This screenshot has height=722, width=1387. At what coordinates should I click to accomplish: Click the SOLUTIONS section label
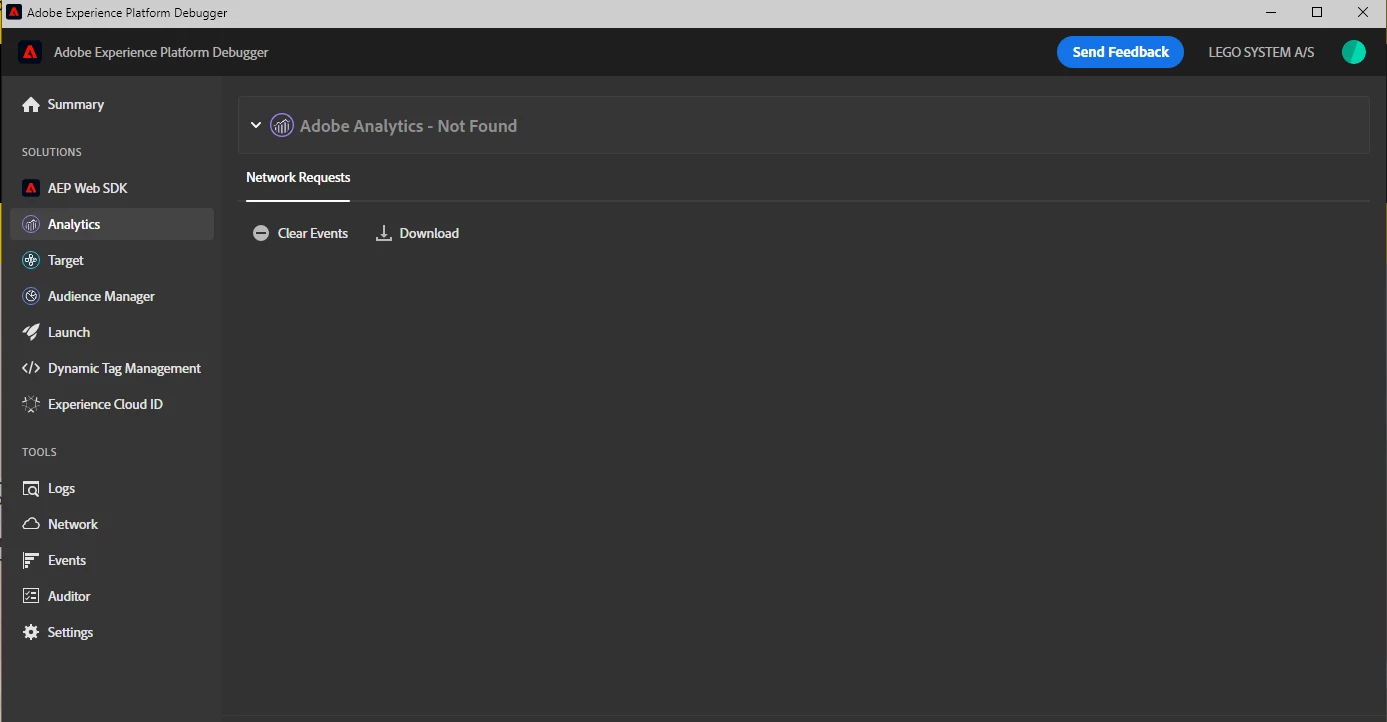tap(52, 152)
